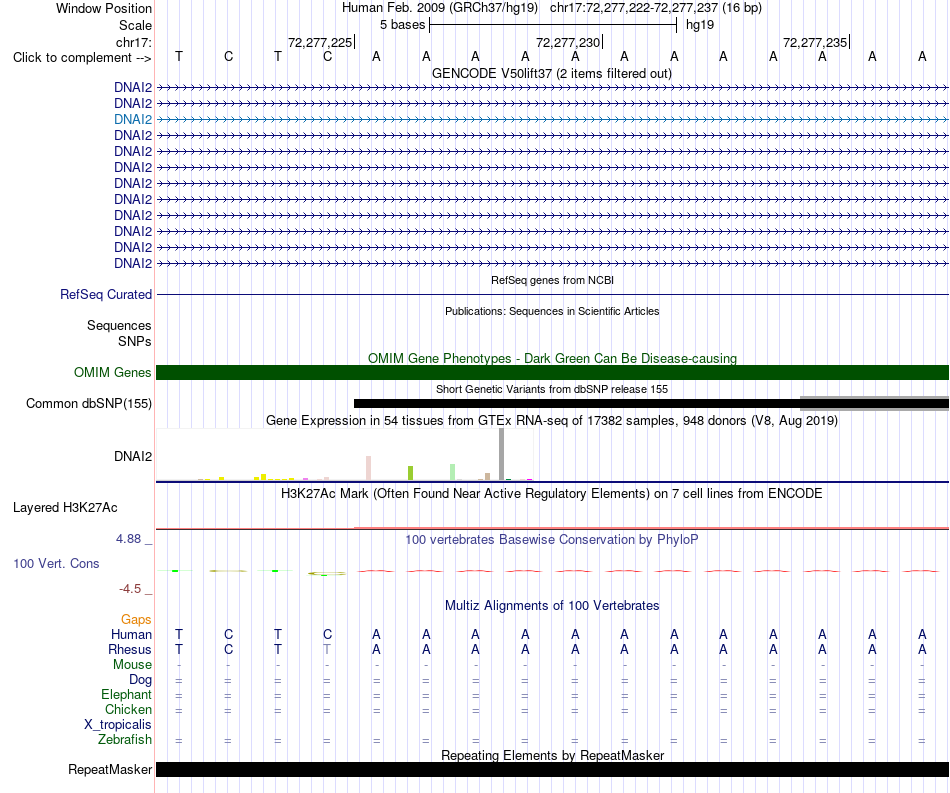The image size is (950, 793).
Task: Select the 100 Vert. Cons label
Action: pyautogui.click(x=56, y=563)
